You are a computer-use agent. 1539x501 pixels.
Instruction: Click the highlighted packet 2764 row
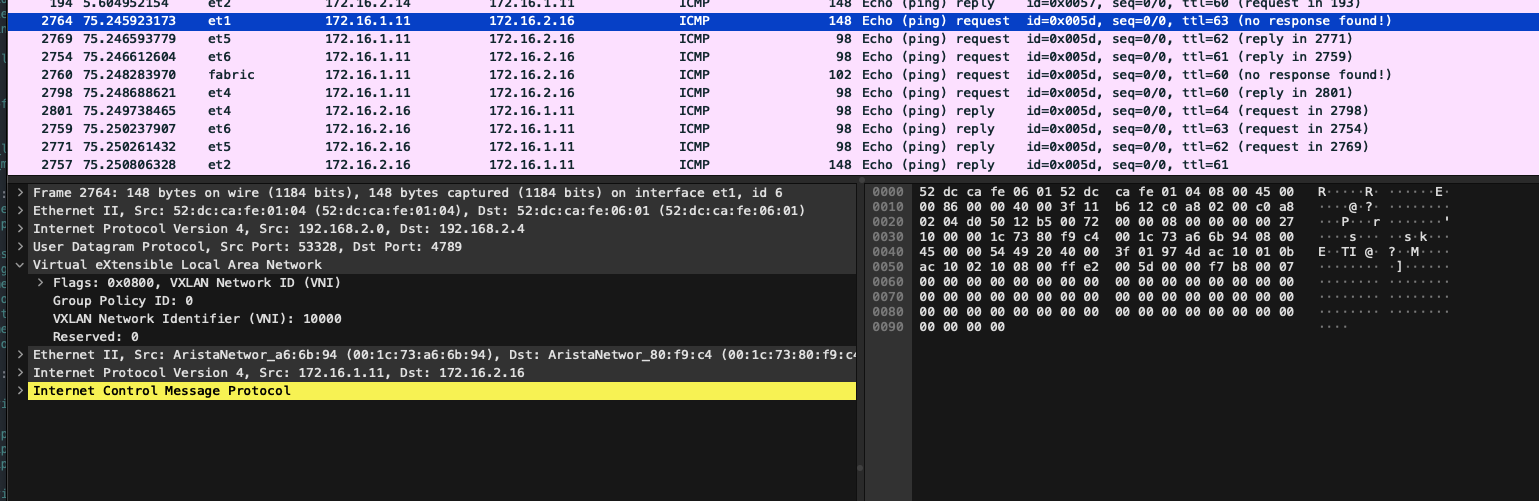[x=400, y=21]
